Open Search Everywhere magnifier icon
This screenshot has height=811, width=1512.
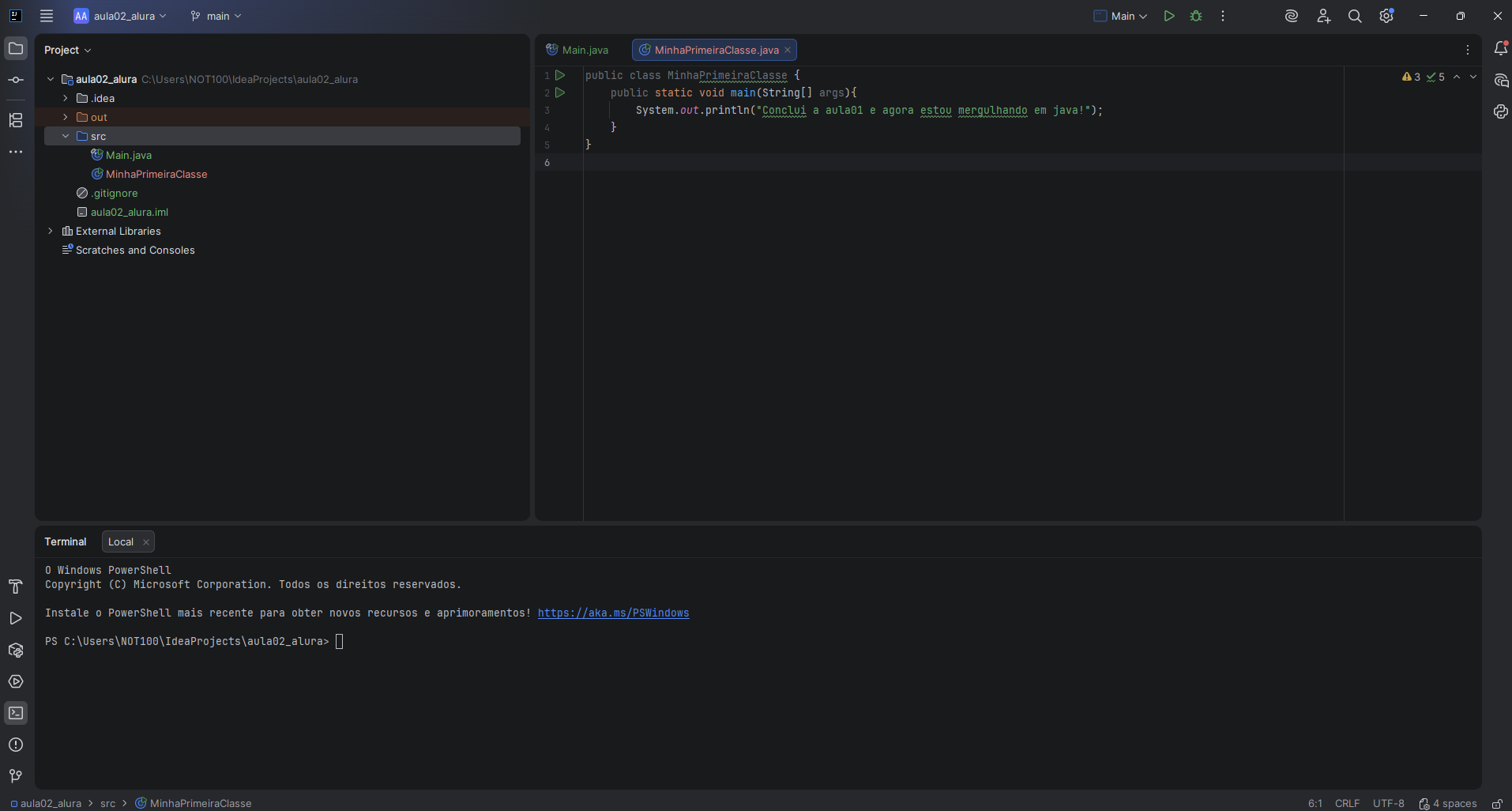1355,16
